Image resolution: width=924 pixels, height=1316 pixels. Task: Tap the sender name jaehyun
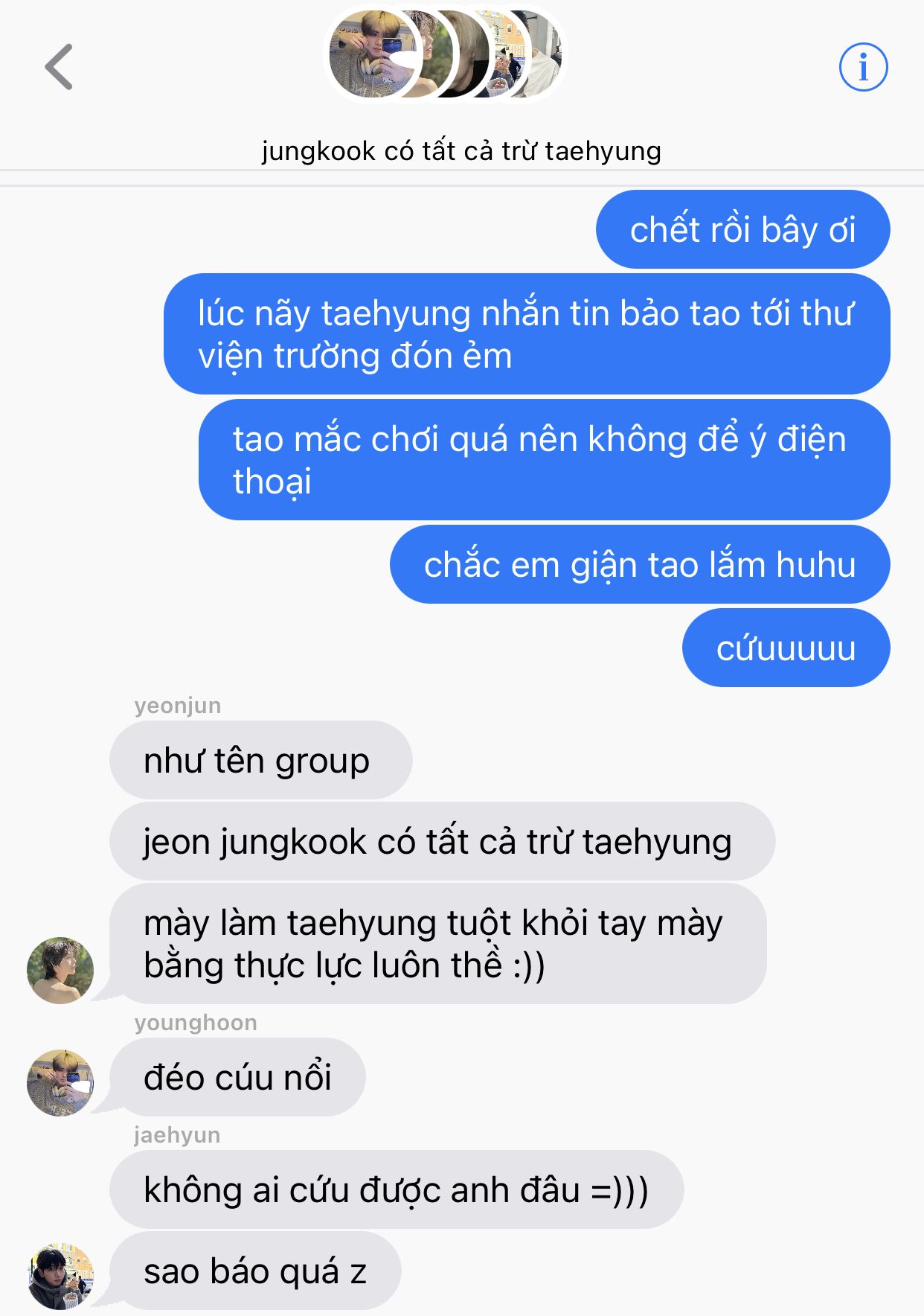click(x=177, y=1135)
